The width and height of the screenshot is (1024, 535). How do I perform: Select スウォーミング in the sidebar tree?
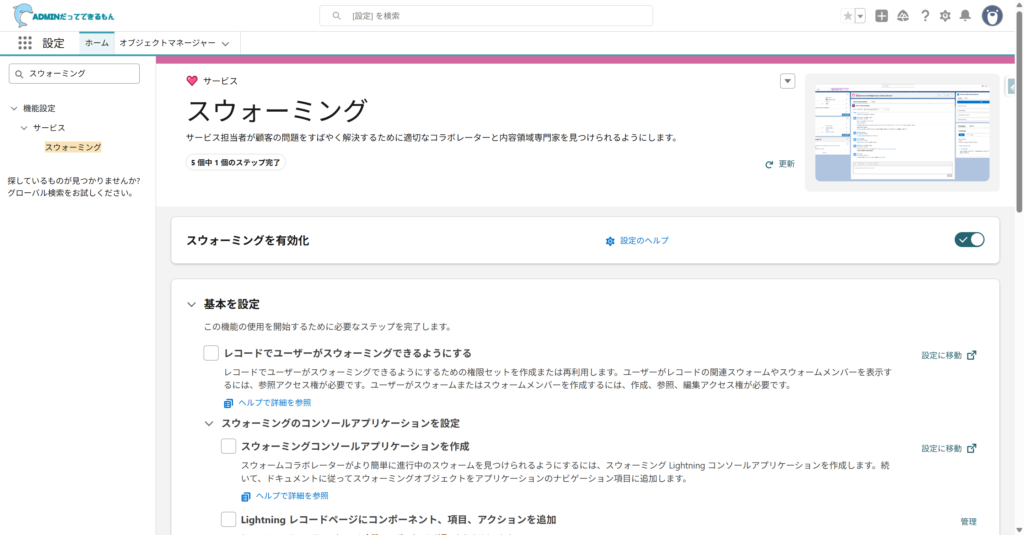pos(73,147)
